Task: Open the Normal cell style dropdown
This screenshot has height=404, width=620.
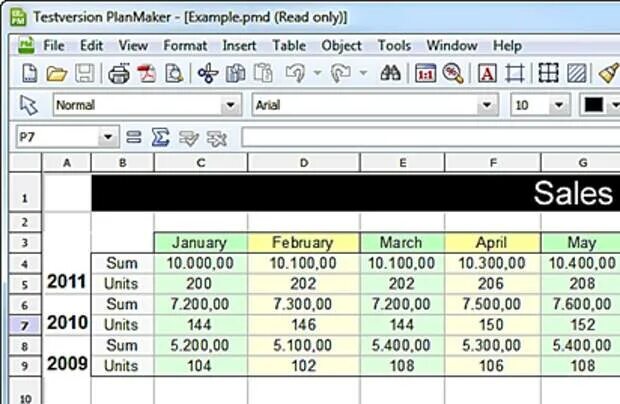Action: tap(230, 105)
